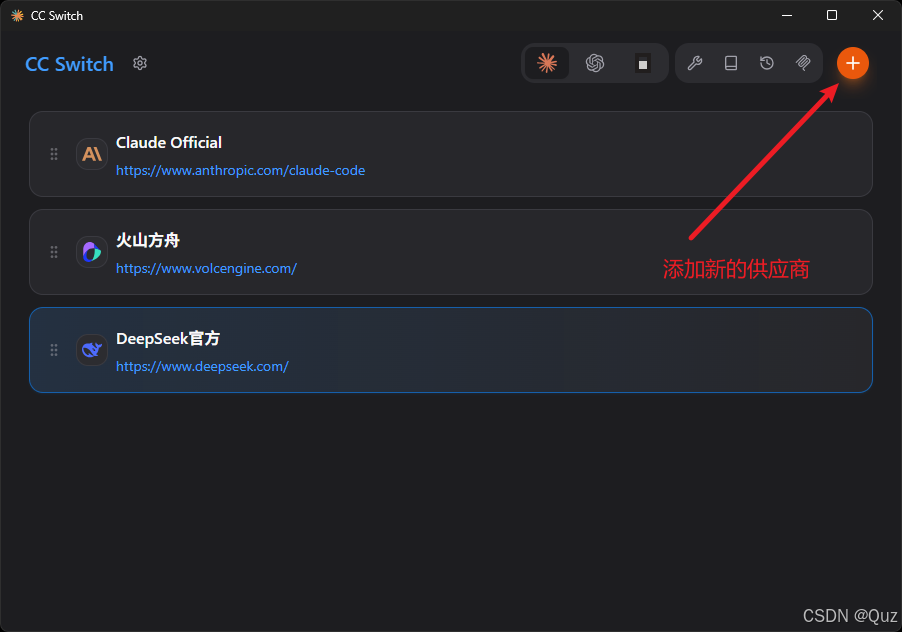
Task: Open the paperclip-style icon in toolbar
Action: pos(803,63)
